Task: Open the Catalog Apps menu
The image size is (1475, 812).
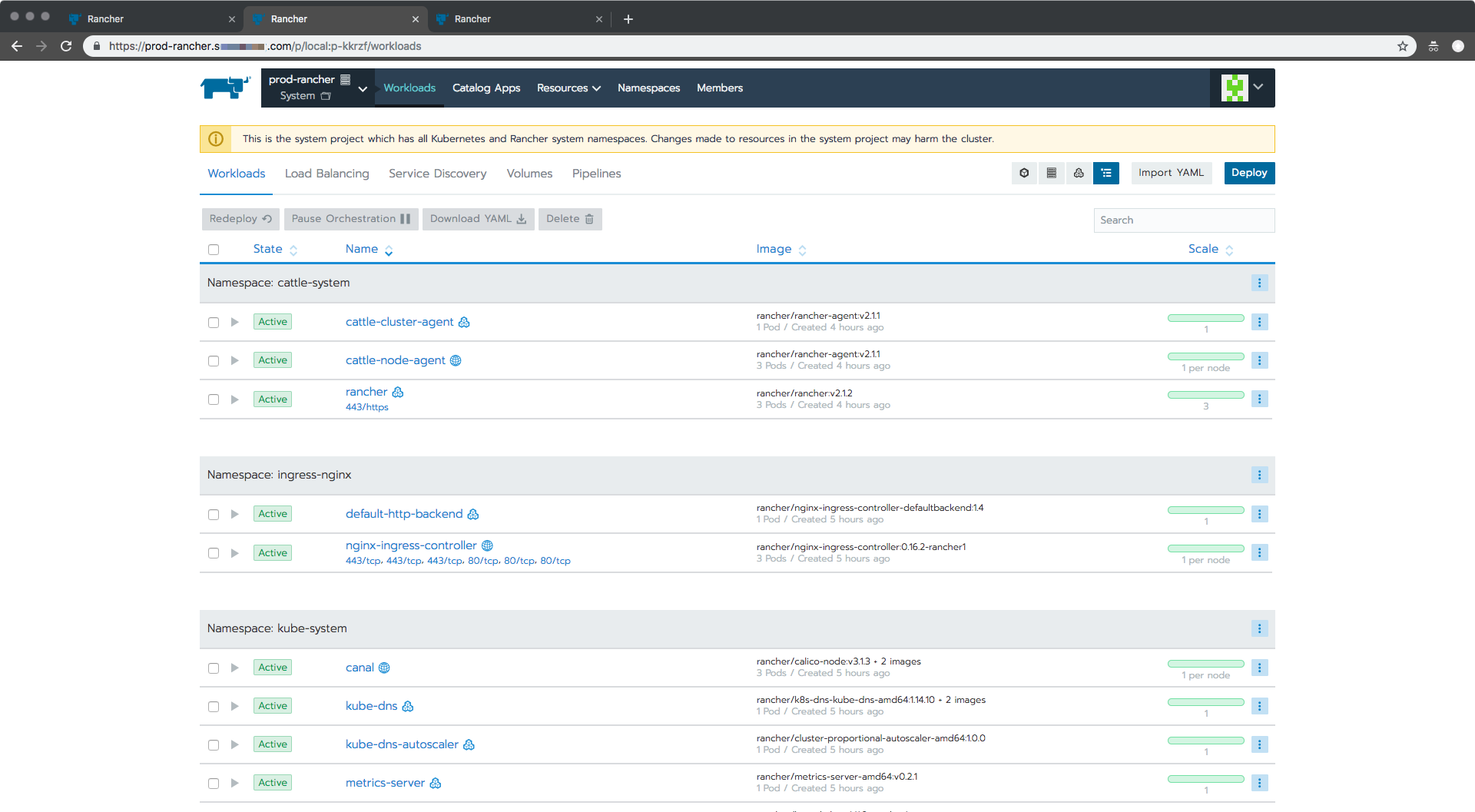Action: (x=486, y=88)
